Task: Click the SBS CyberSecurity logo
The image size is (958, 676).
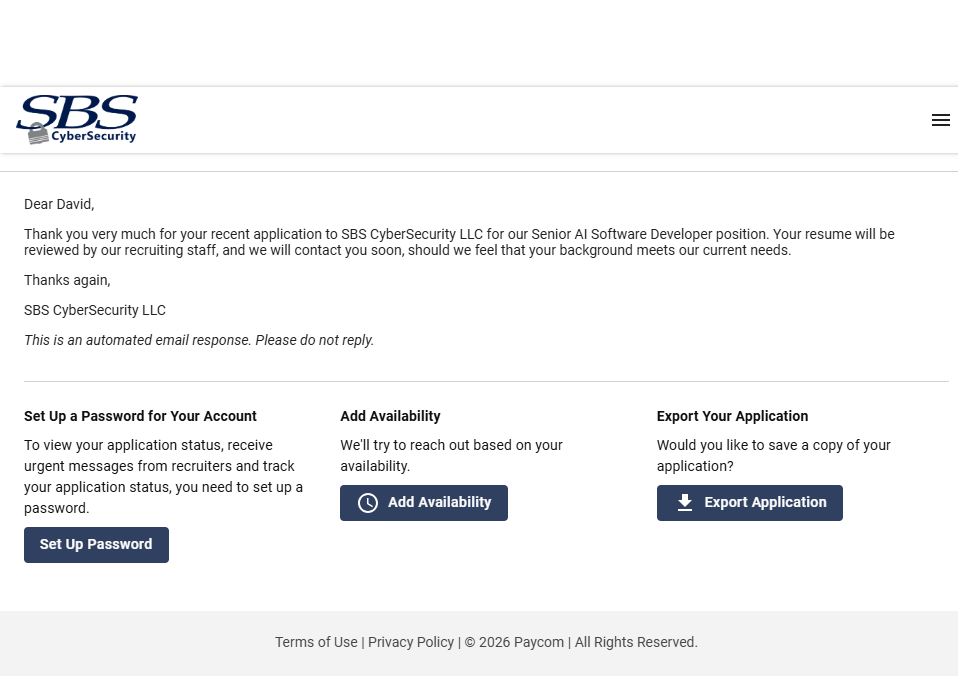Action: click(x=77, y=119)
